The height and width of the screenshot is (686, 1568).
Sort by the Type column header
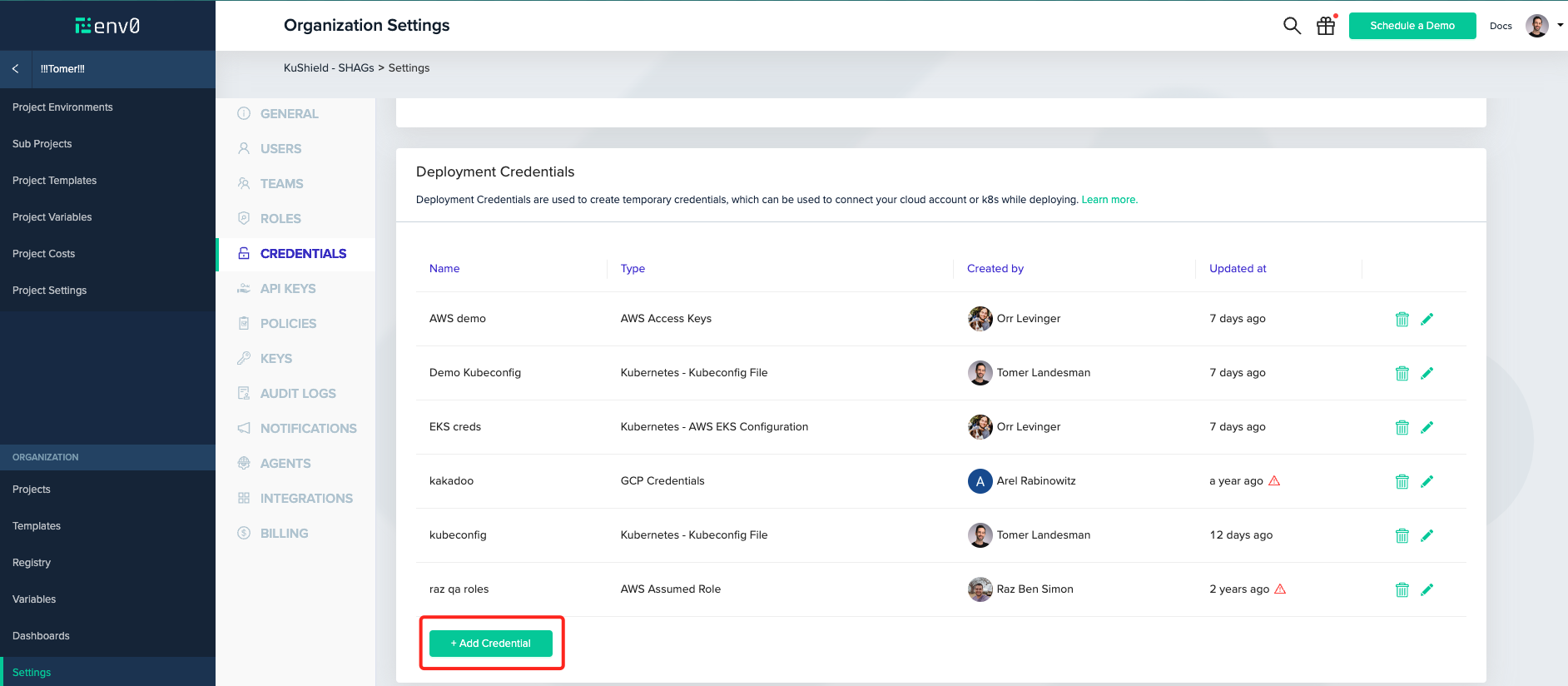pos(633,268)
